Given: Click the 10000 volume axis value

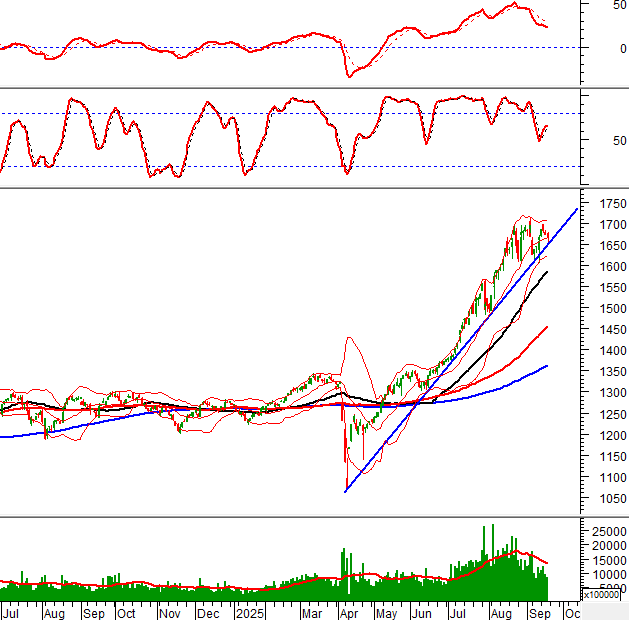Looking at the screenshot, I should [609, 575].
